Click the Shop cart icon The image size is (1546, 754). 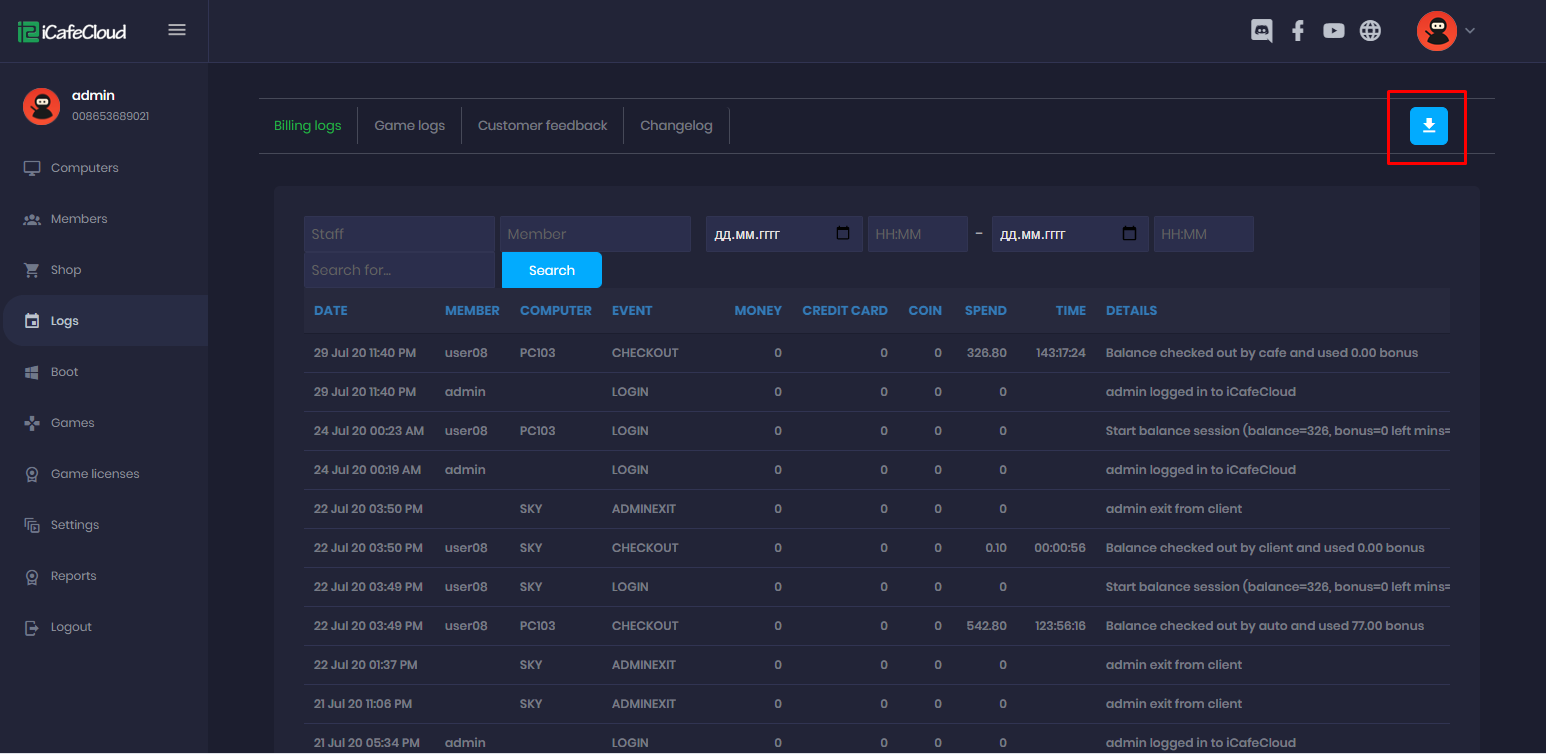(x=32, y=270)
